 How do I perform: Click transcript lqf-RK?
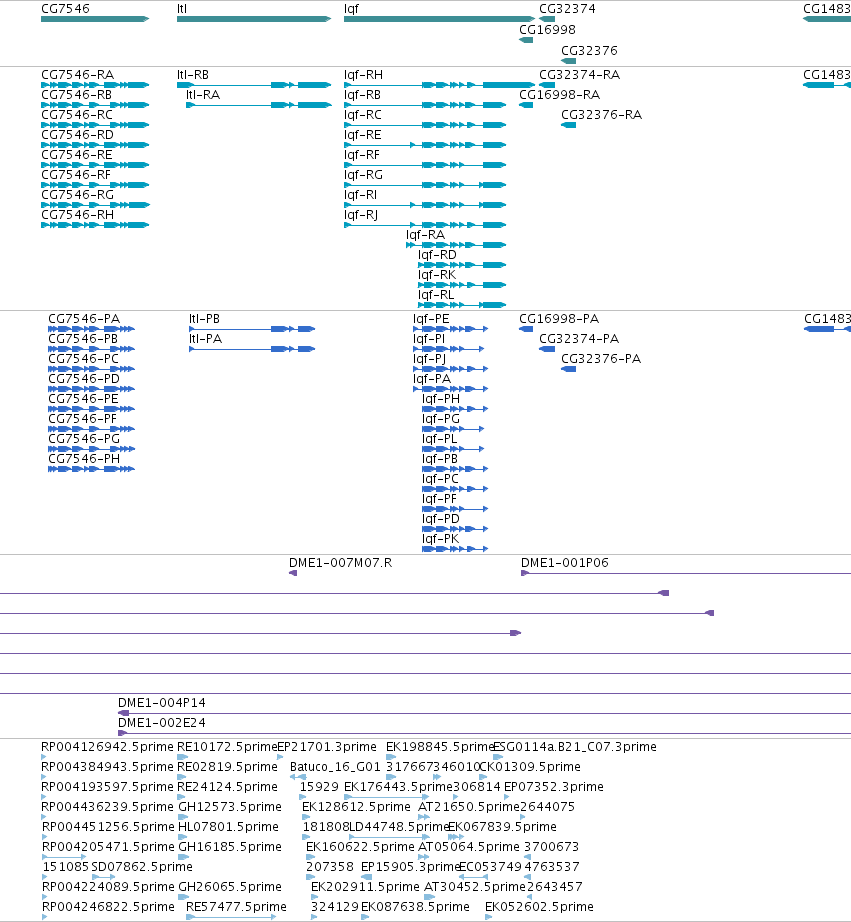click(x=437, y=275)
